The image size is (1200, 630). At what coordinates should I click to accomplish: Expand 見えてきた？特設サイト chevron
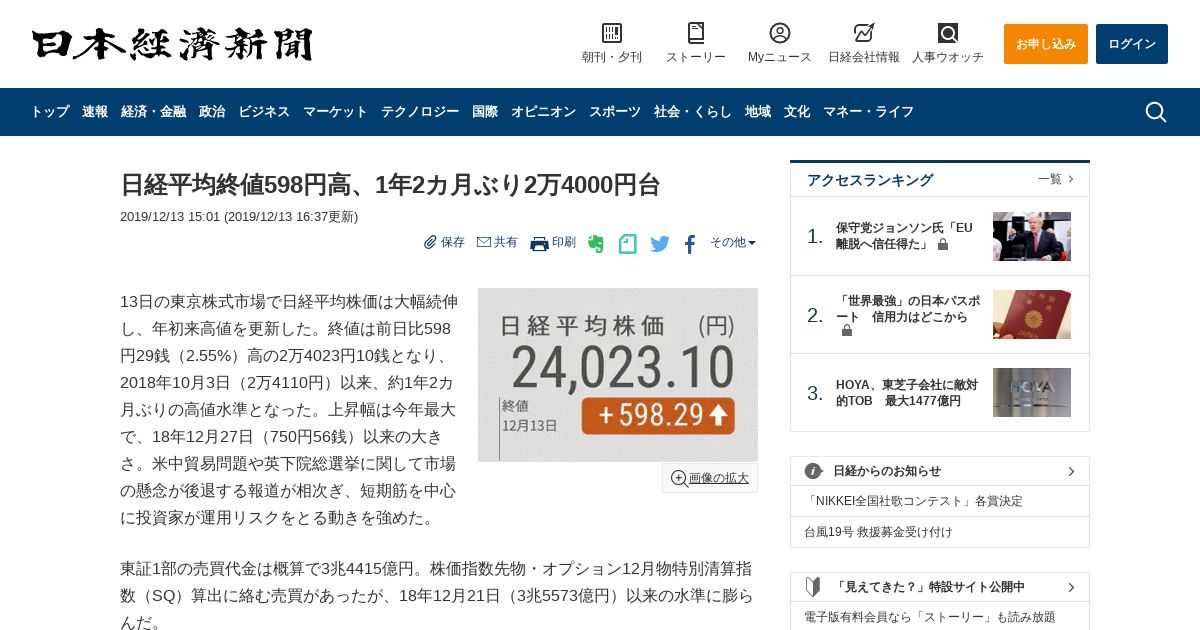pos(1071,587)
